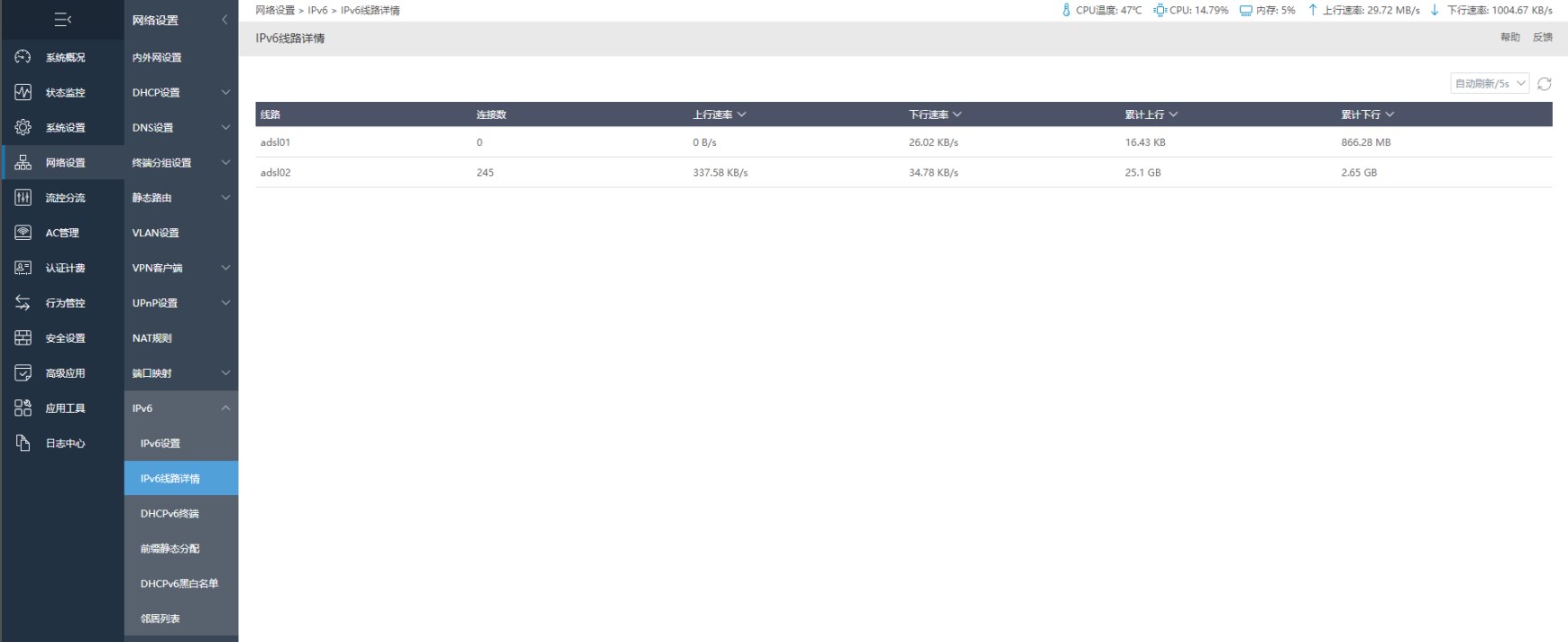Open the 安全设置 firewall icon
Screen dimensions: 1568x642
23,338
